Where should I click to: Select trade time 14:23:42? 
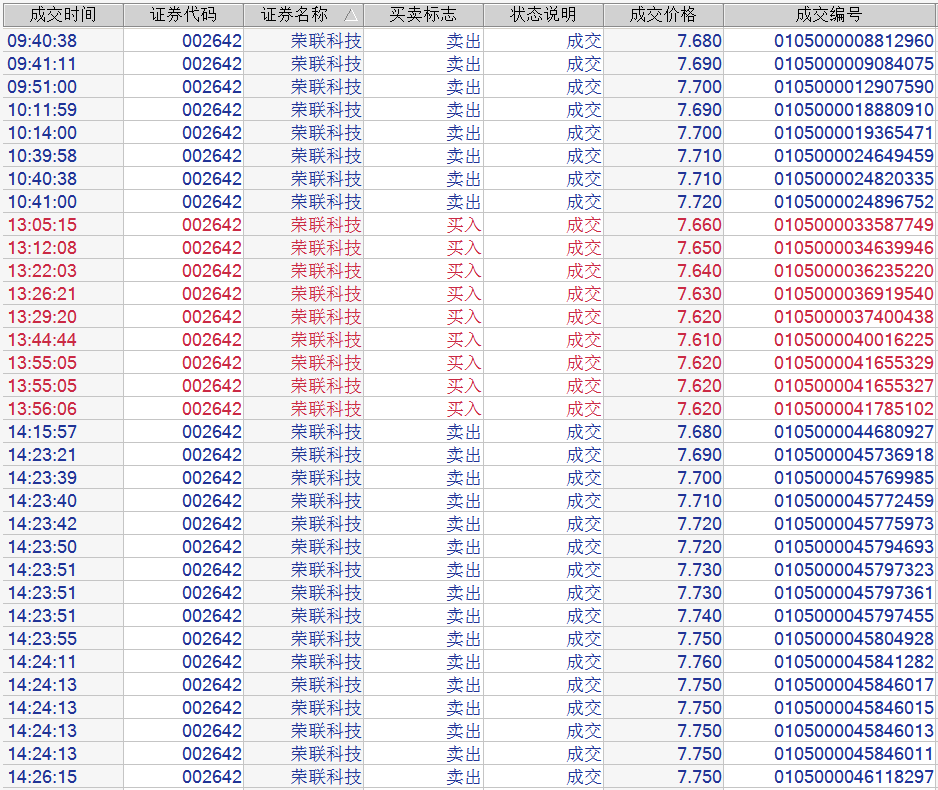[x=42, y=524]
